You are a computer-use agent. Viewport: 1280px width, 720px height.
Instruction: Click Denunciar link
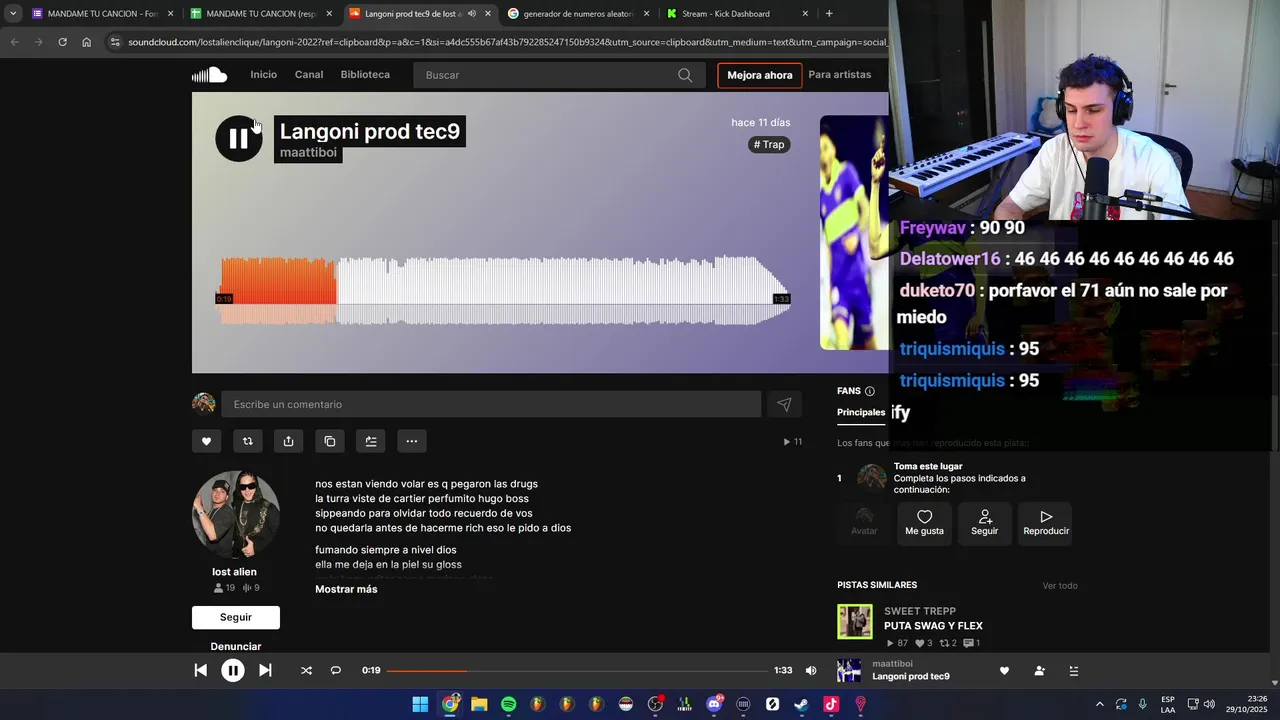pyautogui.click(x=236, y=646)
